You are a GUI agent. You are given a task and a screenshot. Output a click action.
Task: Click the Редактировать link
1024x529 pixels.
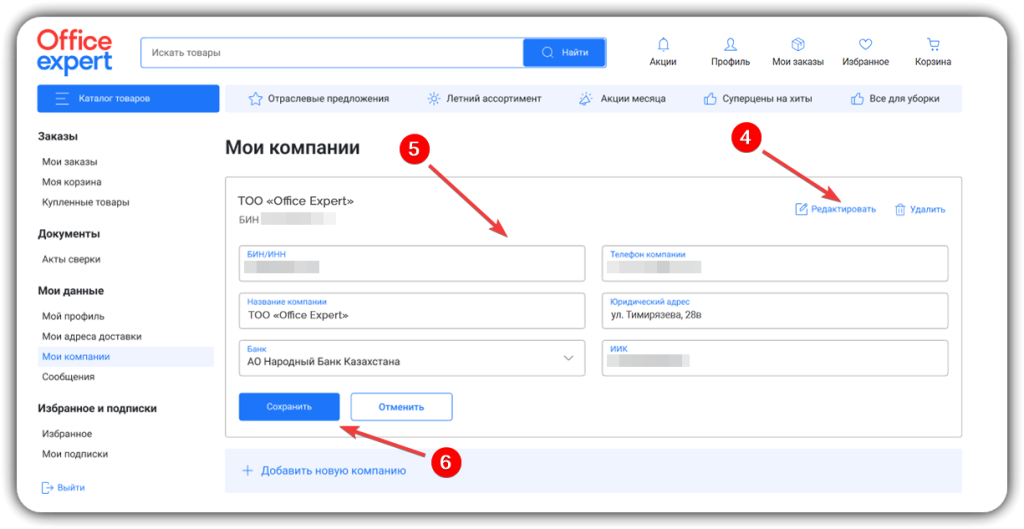(x=835, y=209)
